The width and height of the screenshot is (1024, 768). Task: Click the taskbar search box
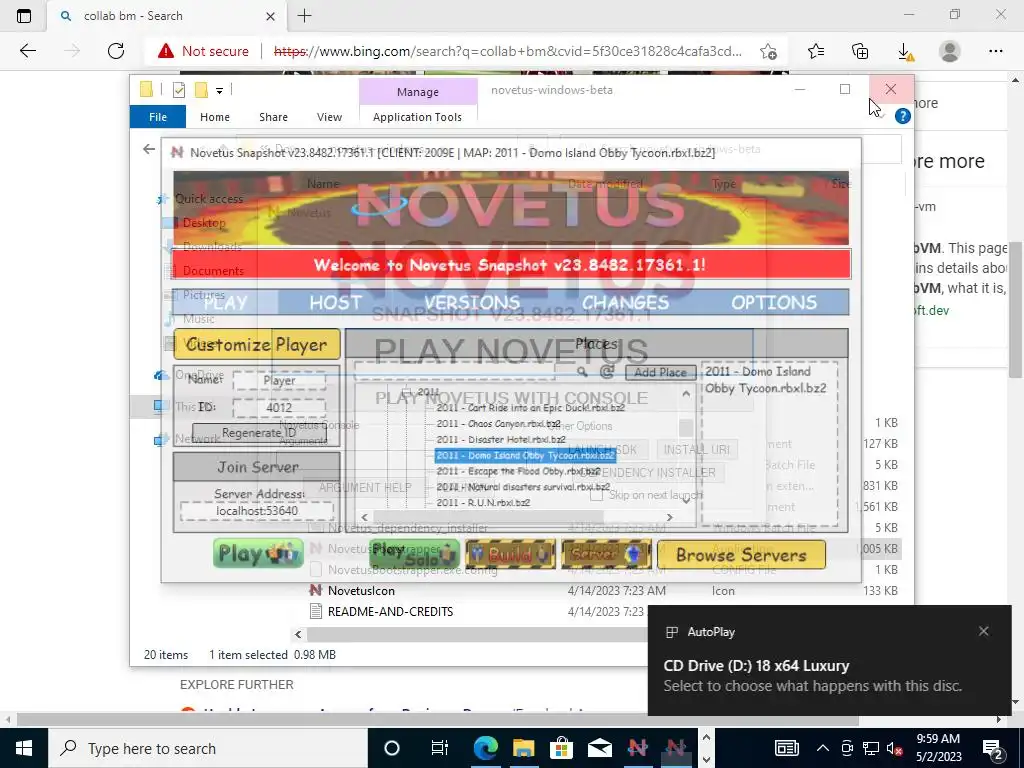(208, 748)
